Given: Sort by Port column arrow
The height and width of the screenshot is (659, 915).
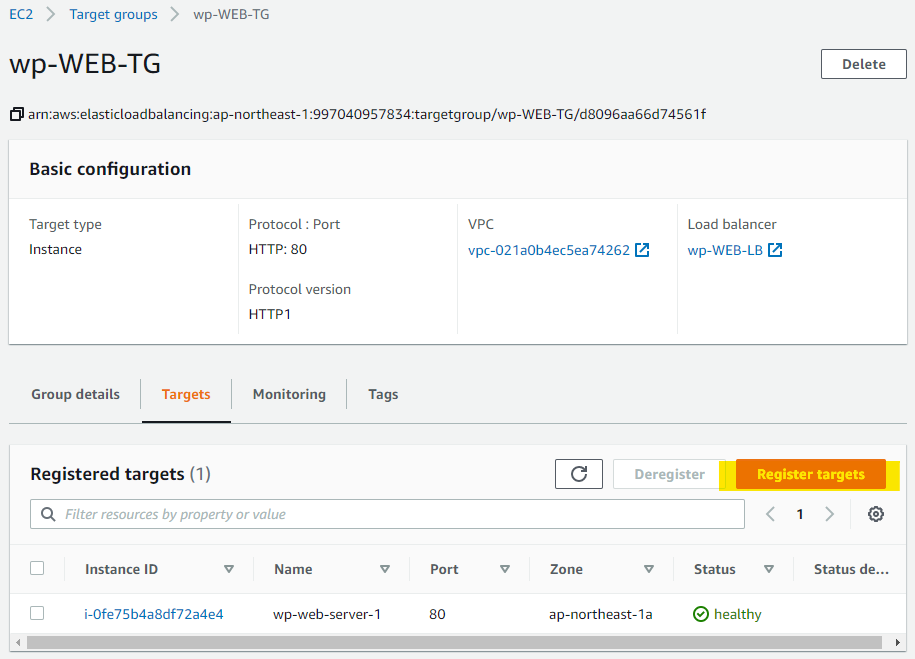Looking at the screenshot, I should (x=505, y=569).
